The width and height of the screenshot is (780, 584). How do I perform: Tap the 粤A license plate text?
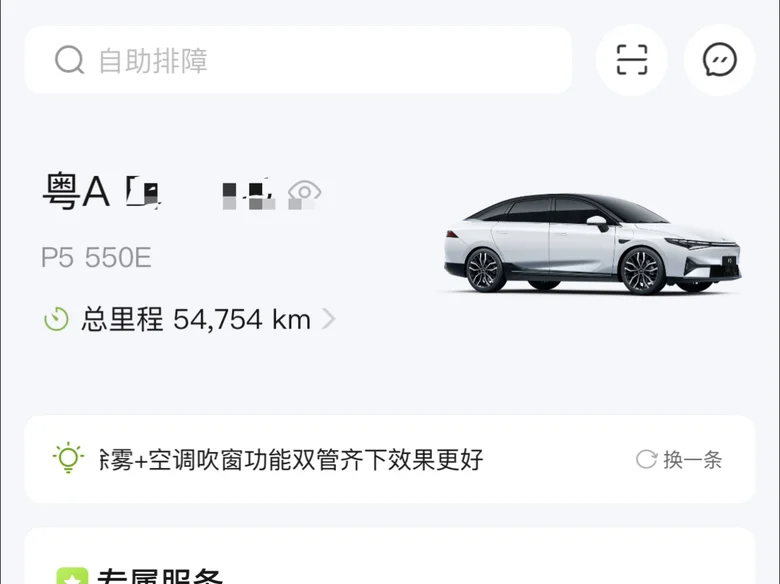[x=76, y=192]
